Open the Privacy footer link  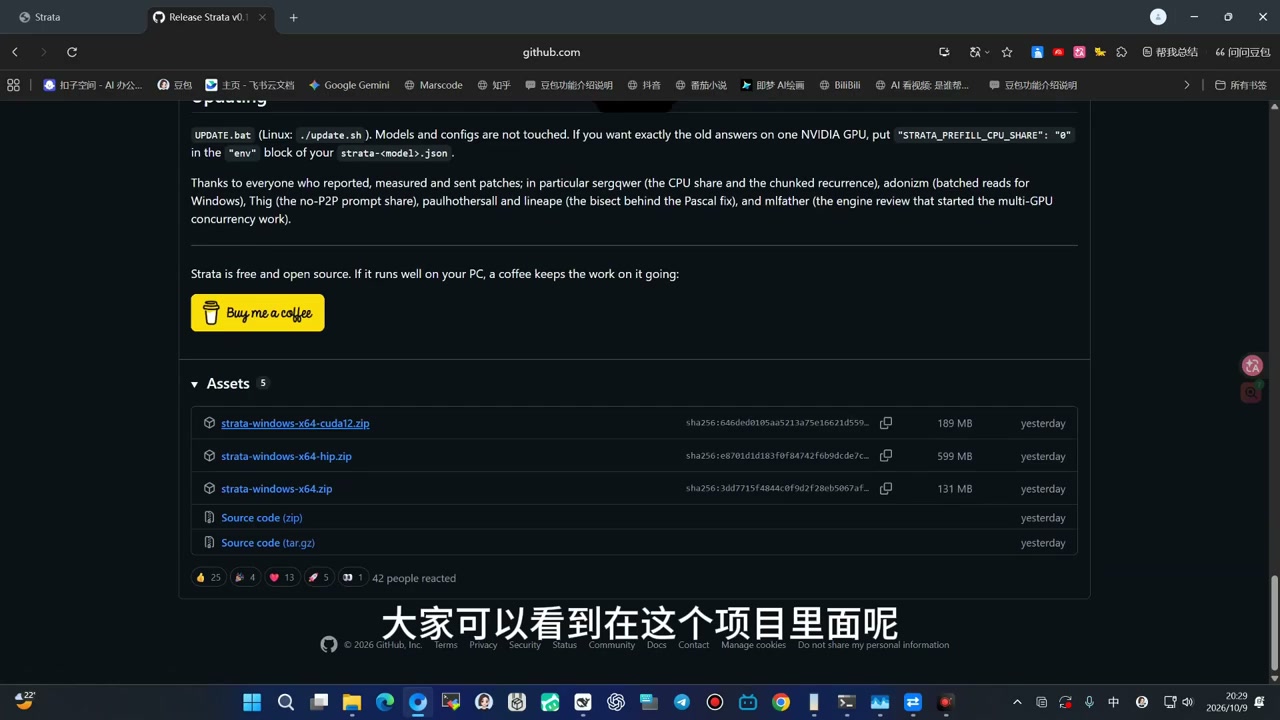483,645
